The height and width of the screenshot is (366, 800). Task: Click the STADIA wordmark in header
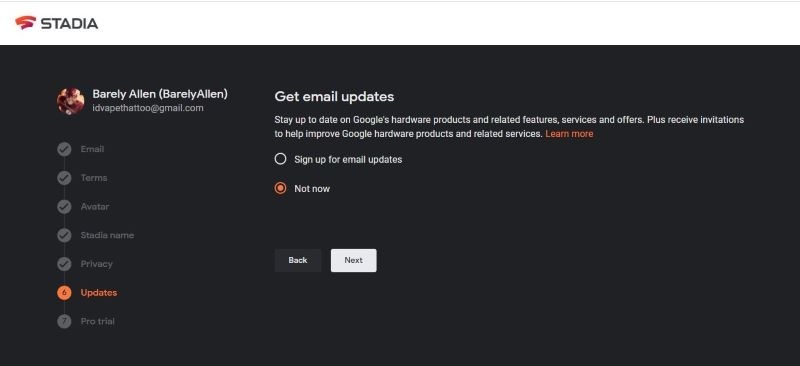69,23
